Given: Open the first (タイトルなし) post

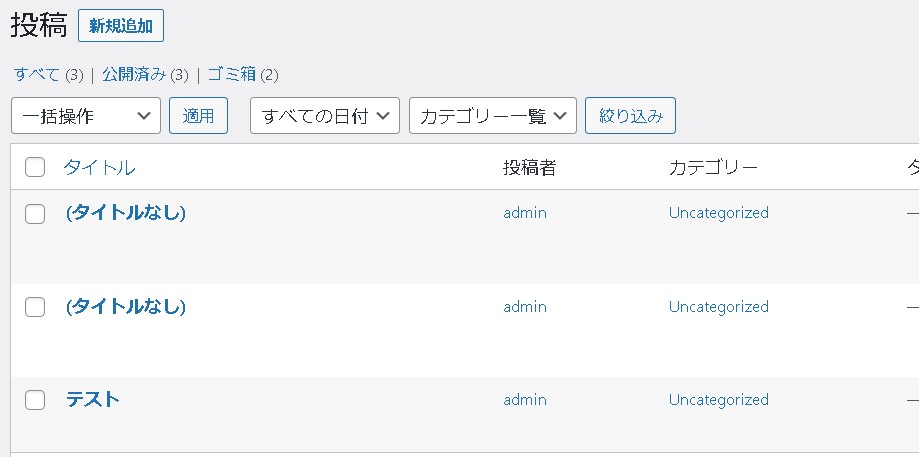Looking at the screenshot, I should (x=126, y=212).
